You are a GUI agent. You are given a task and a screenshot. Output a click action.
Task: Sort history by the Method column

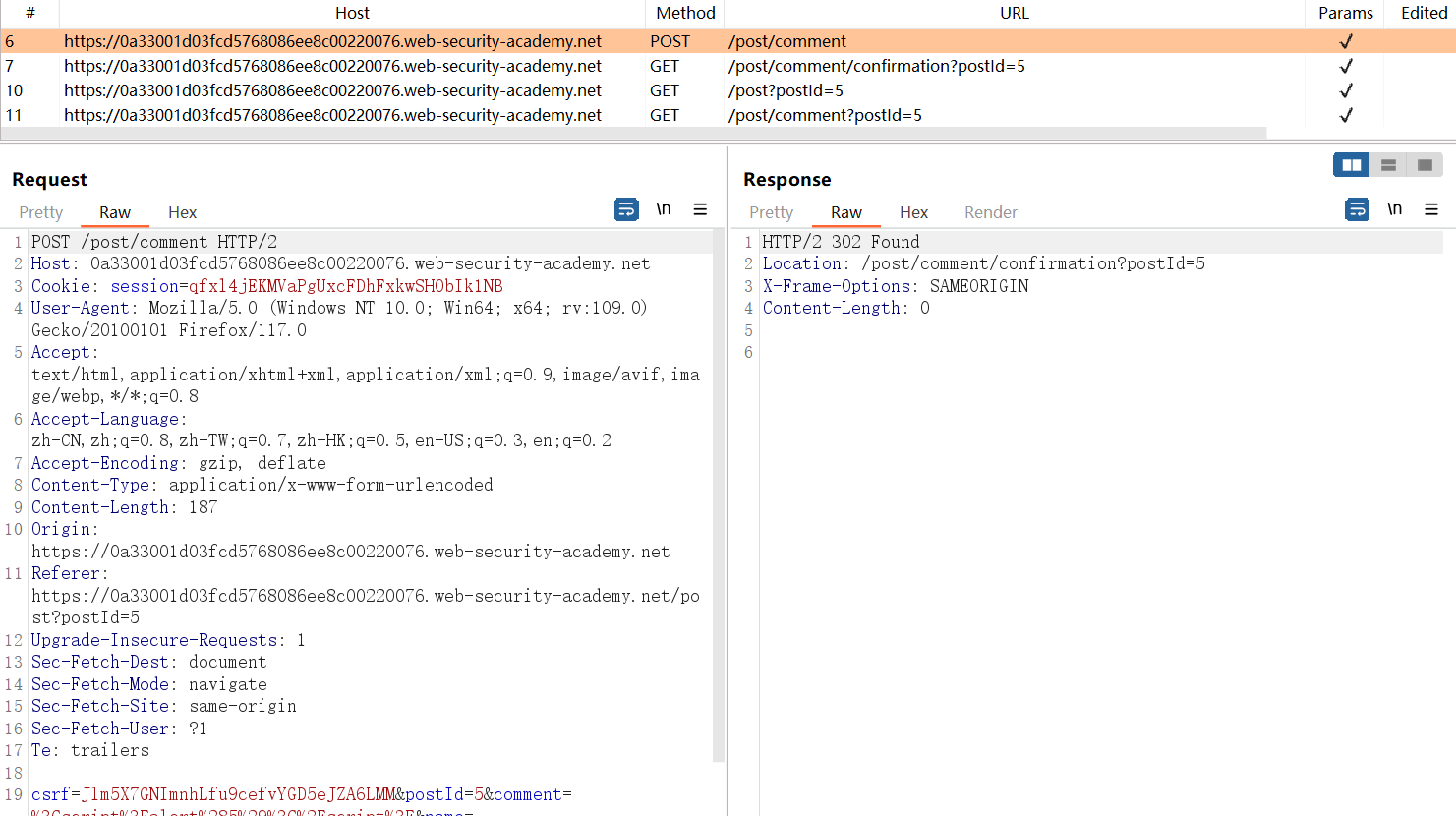click(x=685, y=13)
